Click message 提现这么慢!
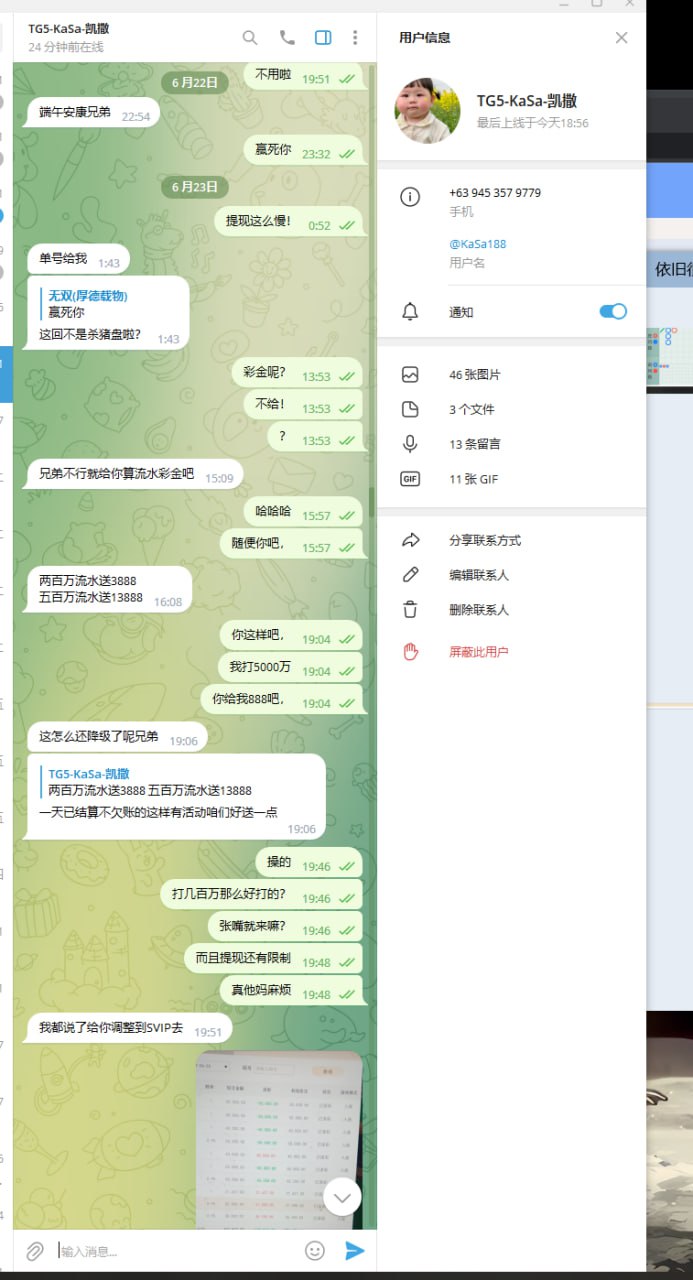 pyautogui.click(x=289, y=223)
